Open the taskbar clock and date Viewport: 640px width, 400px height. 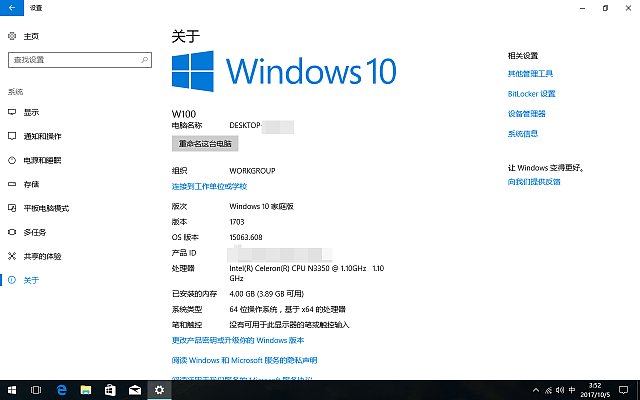click(595, 390)
